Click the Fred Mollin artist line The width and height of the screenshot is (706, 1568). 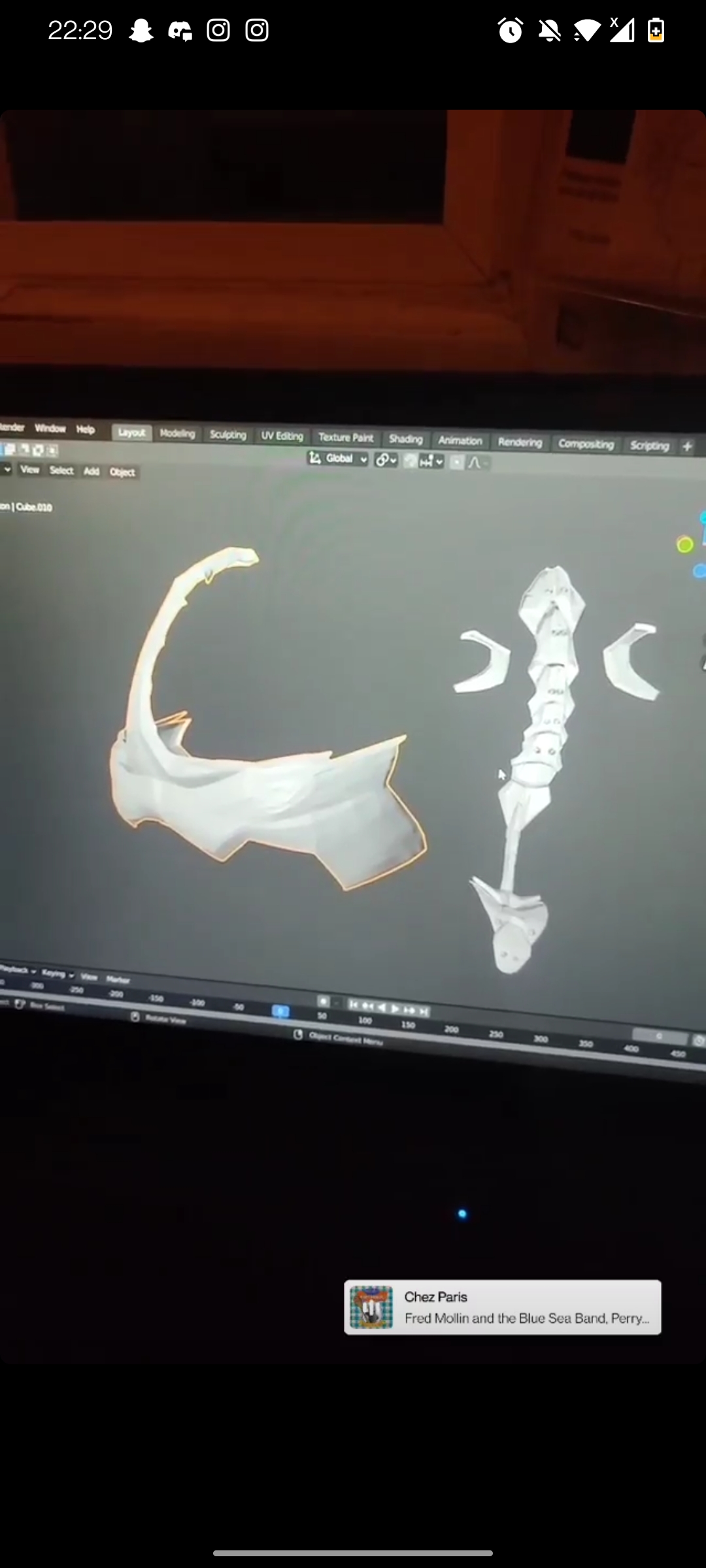[x=527, y=1318]
